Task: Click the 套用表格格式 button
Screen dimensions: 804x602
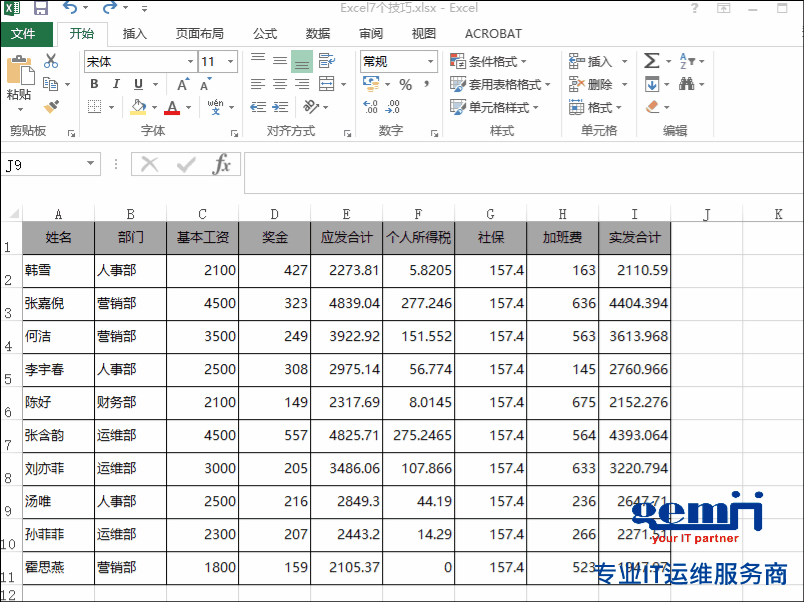Action: pyautogui.click(x=502, y=85)
